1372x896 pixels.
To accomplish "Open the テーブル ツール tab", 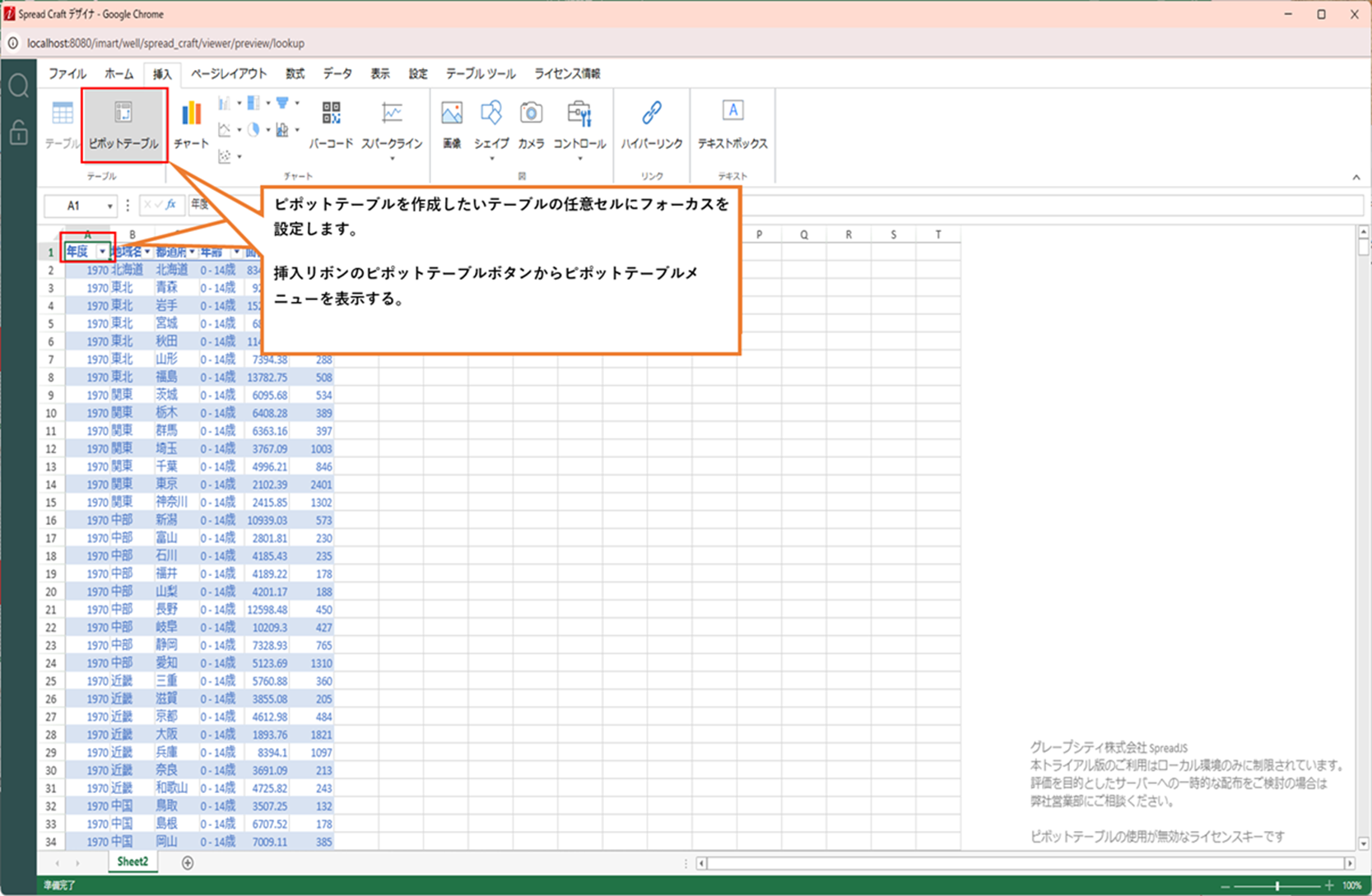I will (481, 74).
